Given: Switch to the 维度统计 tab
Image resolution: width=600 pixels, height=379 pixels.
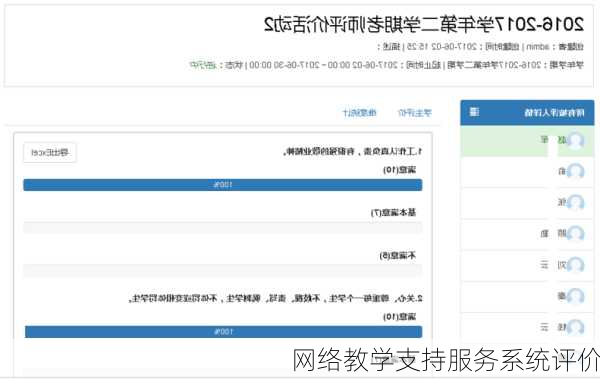Looking at the screenshot, I should (x=359, y=113).
